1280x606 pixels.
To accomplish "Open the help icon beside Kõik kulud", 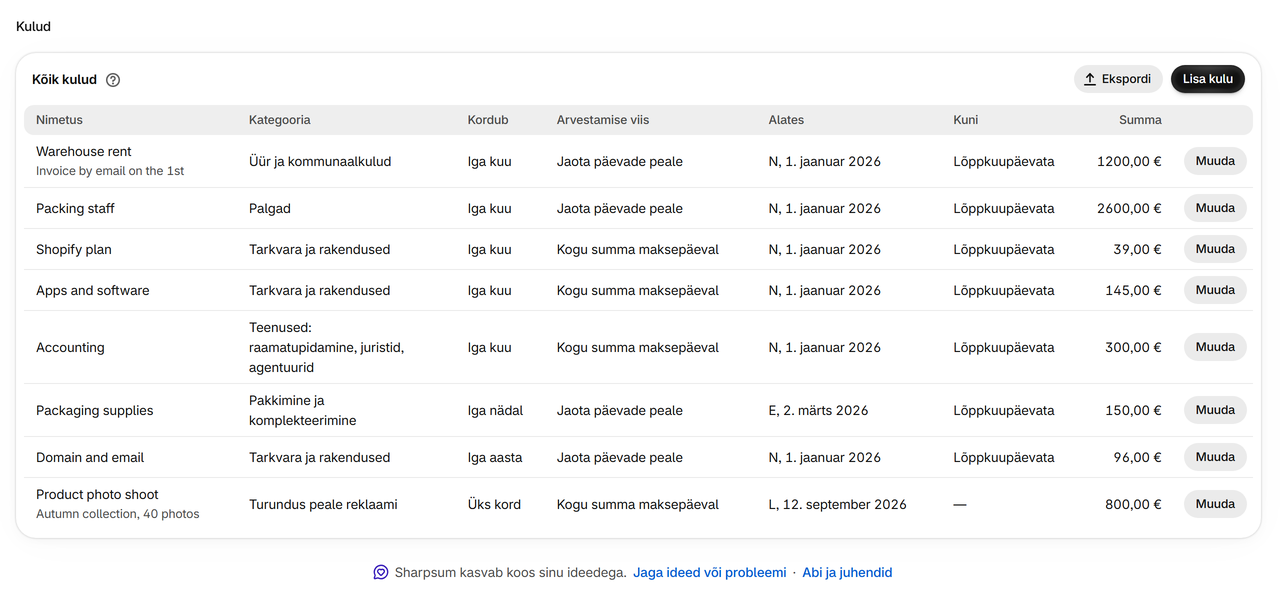I will tap(113, 80).
